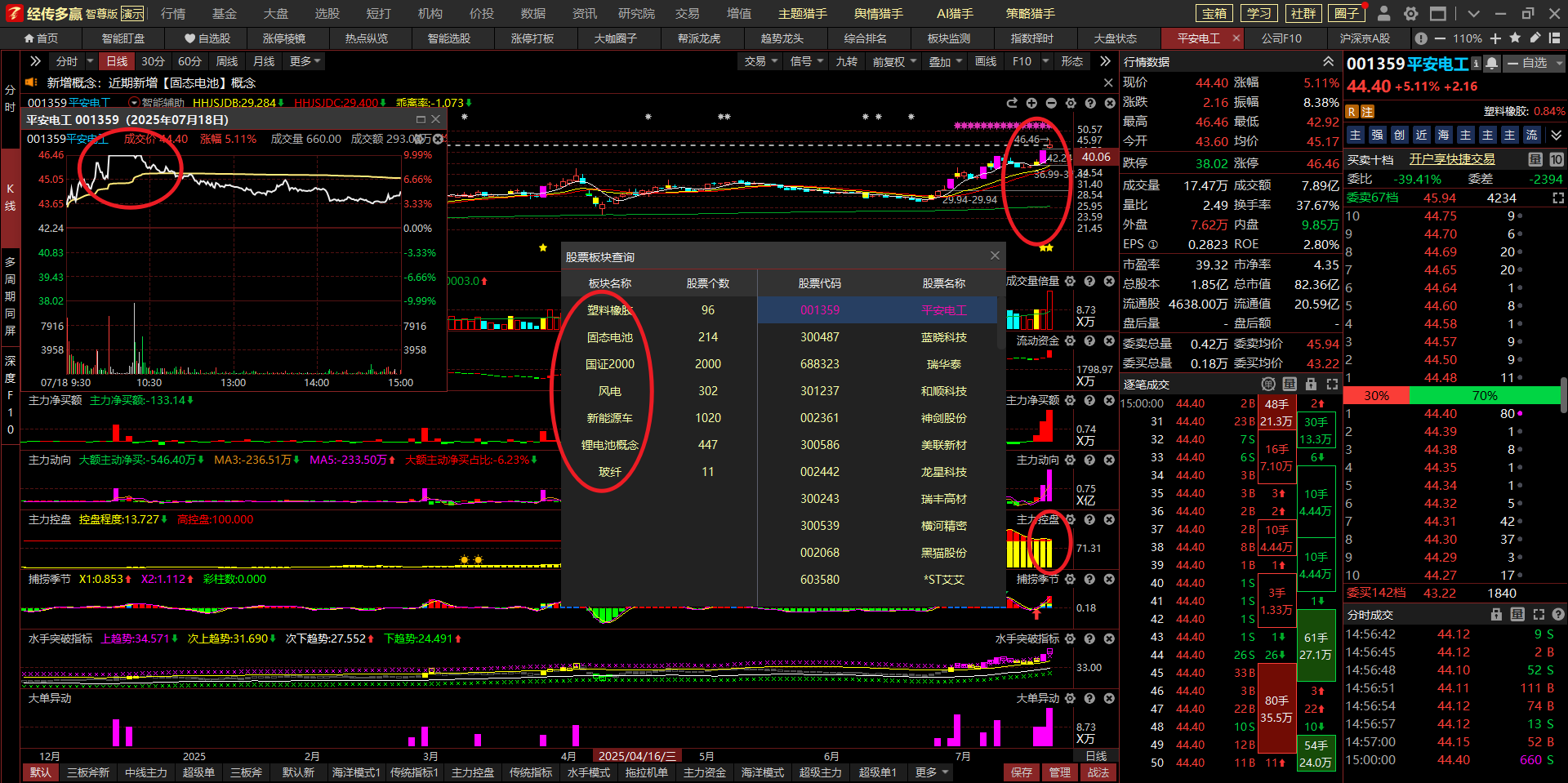Open the 行情 top menu
Screen dimensions: 1568x783
click(x=173, y=13)
